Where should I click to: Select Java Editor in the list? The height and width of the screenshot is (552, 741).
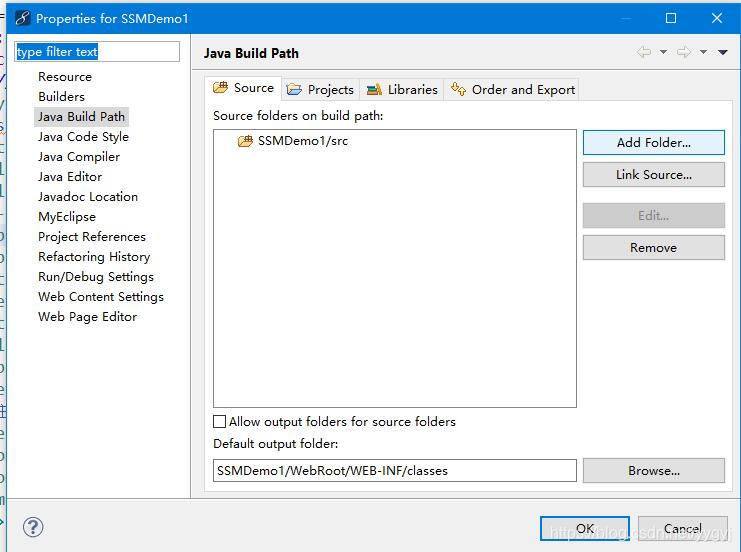pos(70,177)
